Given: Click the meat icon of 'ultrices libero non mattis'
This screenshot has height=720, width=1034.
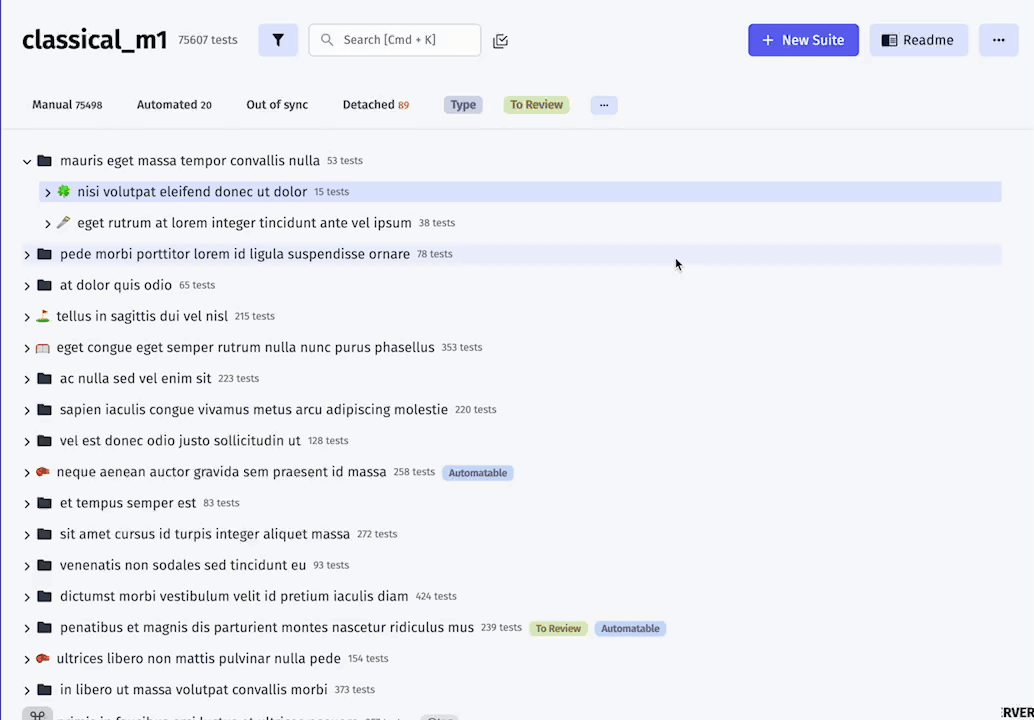Looking at the screenshot, I should tap(43, 659).
